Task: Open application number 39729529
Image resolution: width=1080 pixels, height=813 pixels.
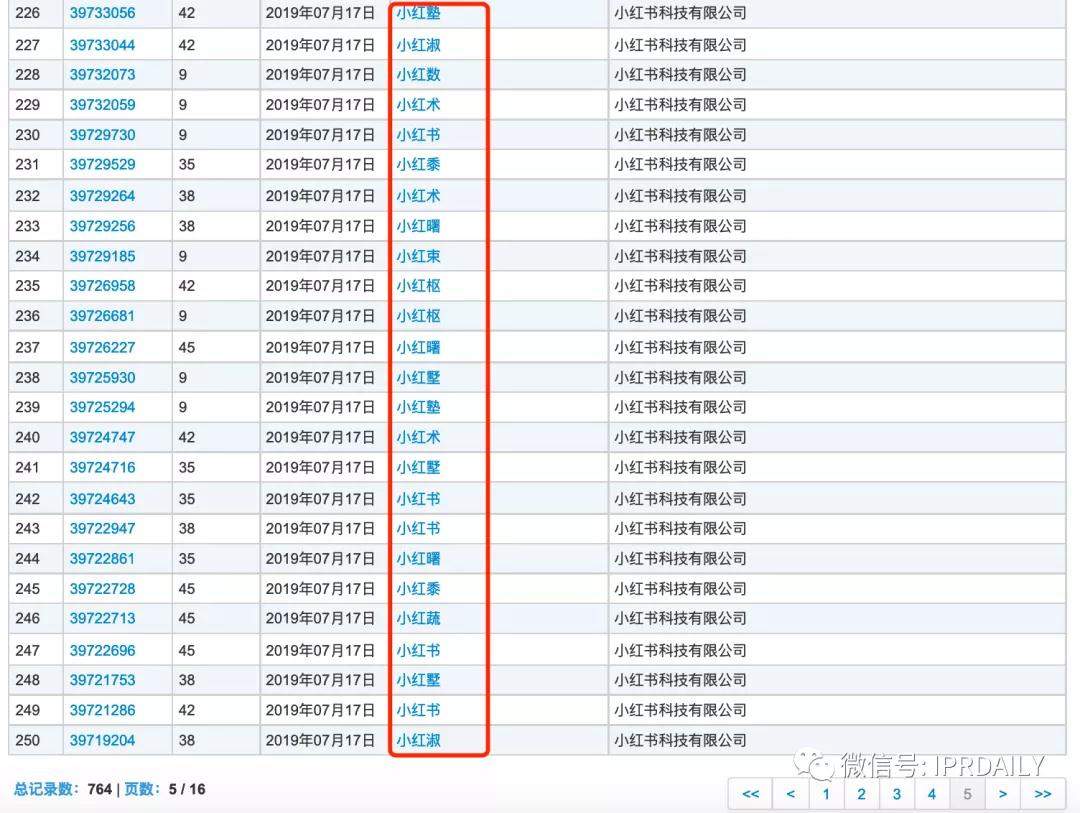Action: [x=102, y=165]
